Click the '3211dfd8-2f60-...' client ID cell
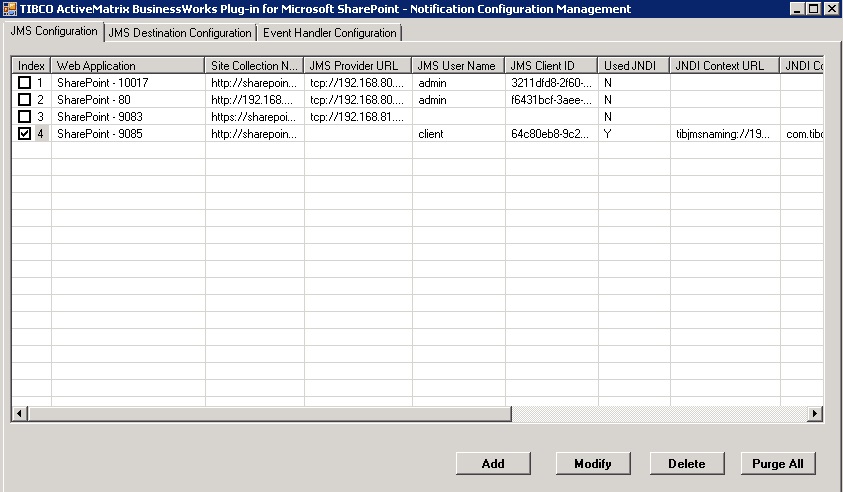 pyautogui.click(x=552, y=83)
